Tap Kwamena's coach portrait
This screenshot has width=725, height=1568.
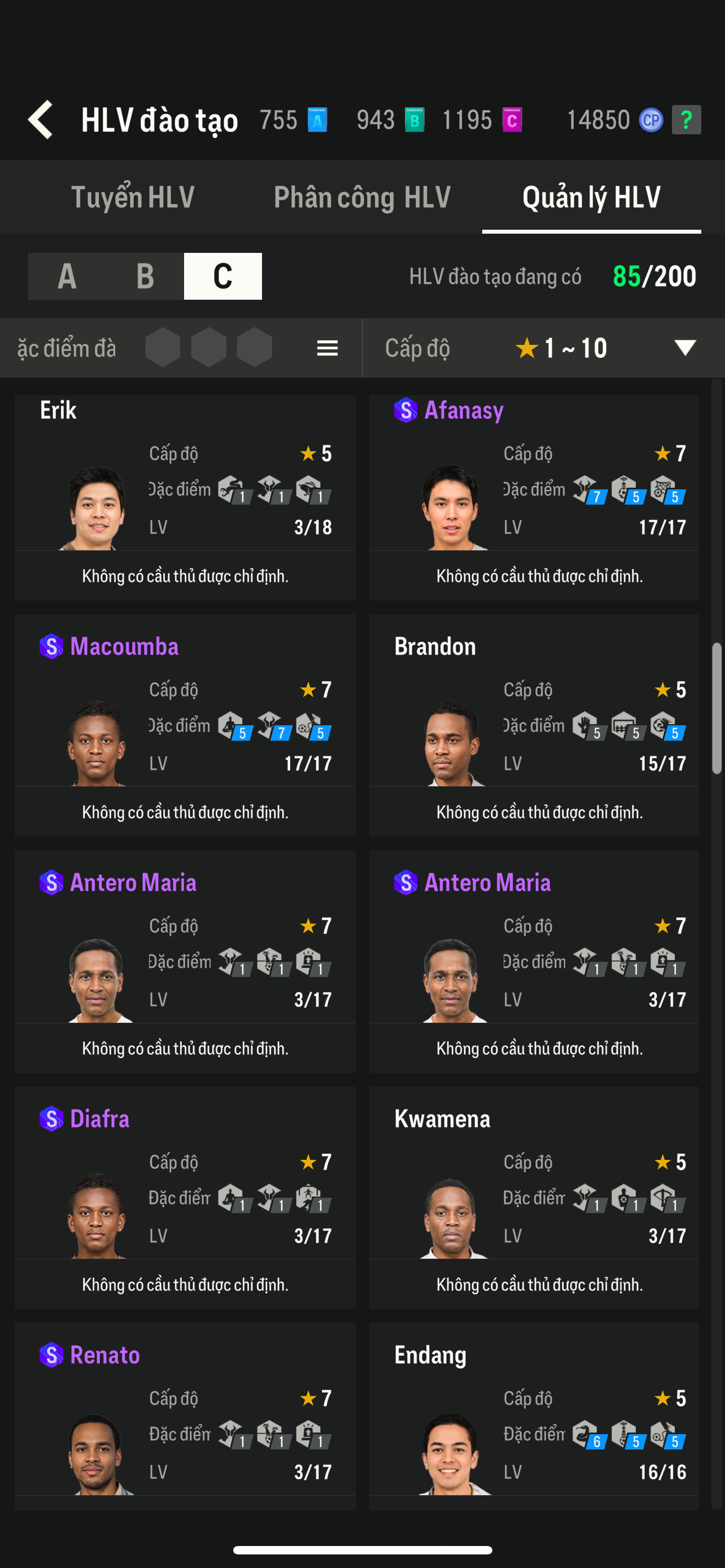pyautogui.click(x=451, y=1217)
